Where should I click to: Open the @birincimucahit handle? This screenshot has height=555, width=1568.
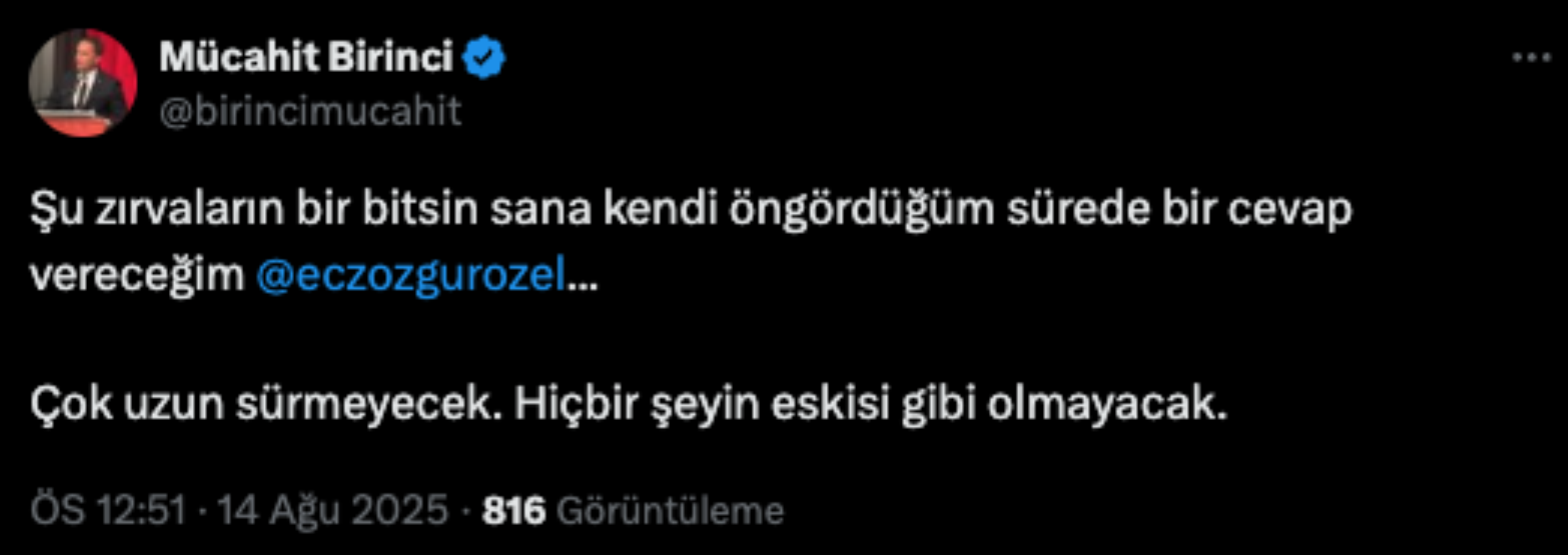point(310,112)
